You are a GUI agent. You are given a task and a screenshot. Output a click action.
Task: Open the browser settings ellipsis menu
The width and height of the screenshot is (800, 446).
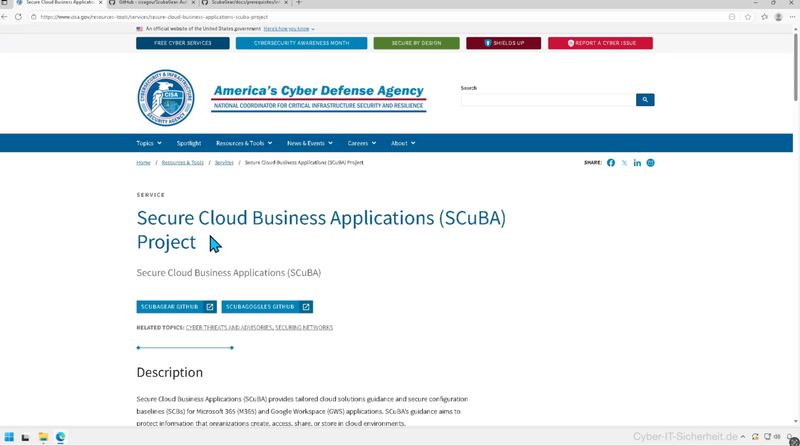click(x=792, y=17)
